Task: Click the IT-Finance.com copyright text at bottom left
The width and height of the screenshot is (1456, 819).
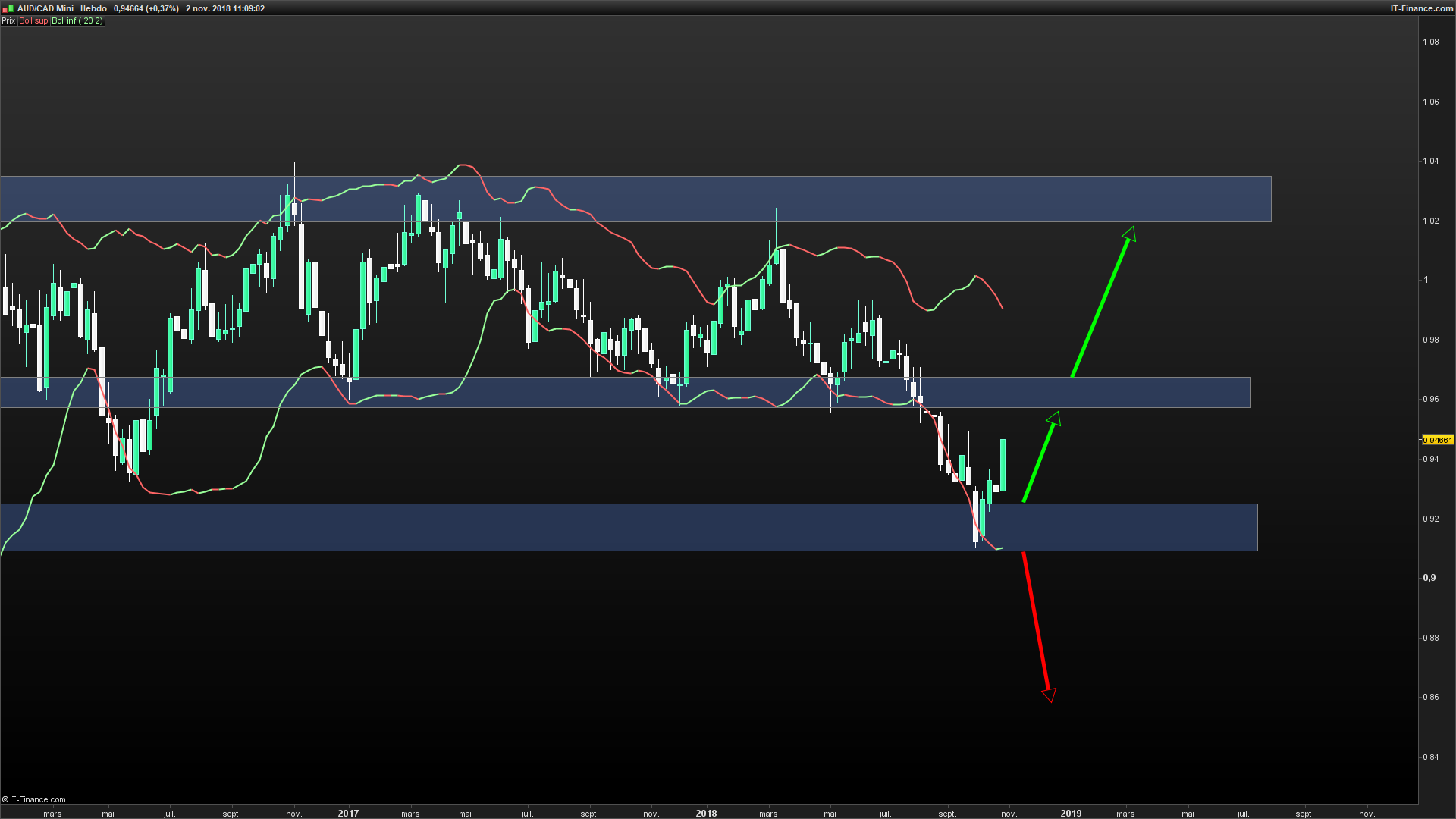Action: (34, 799)
